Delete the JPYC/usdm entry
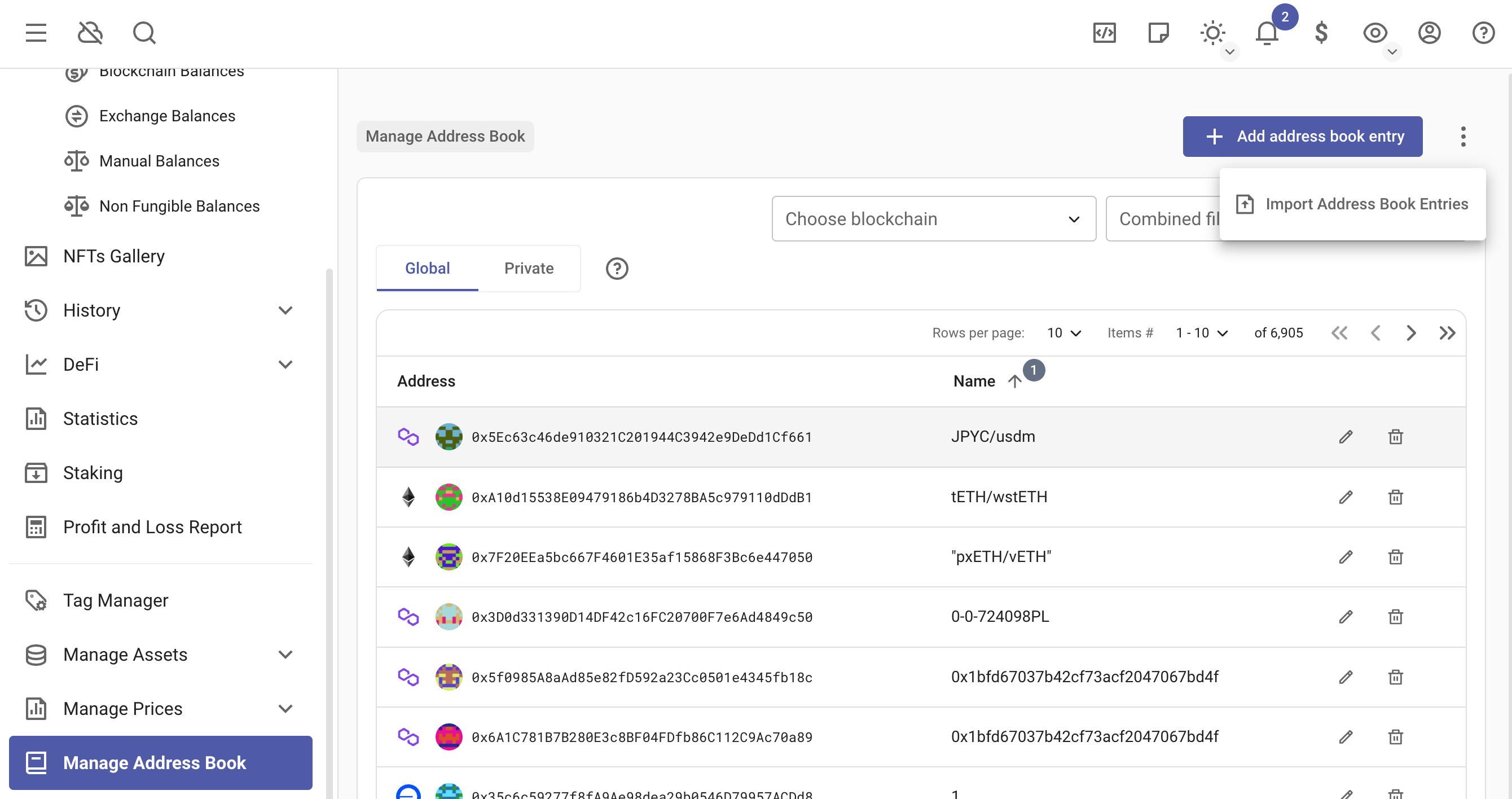This screenshot has height=799, width=1512. tap(1396, 437)
